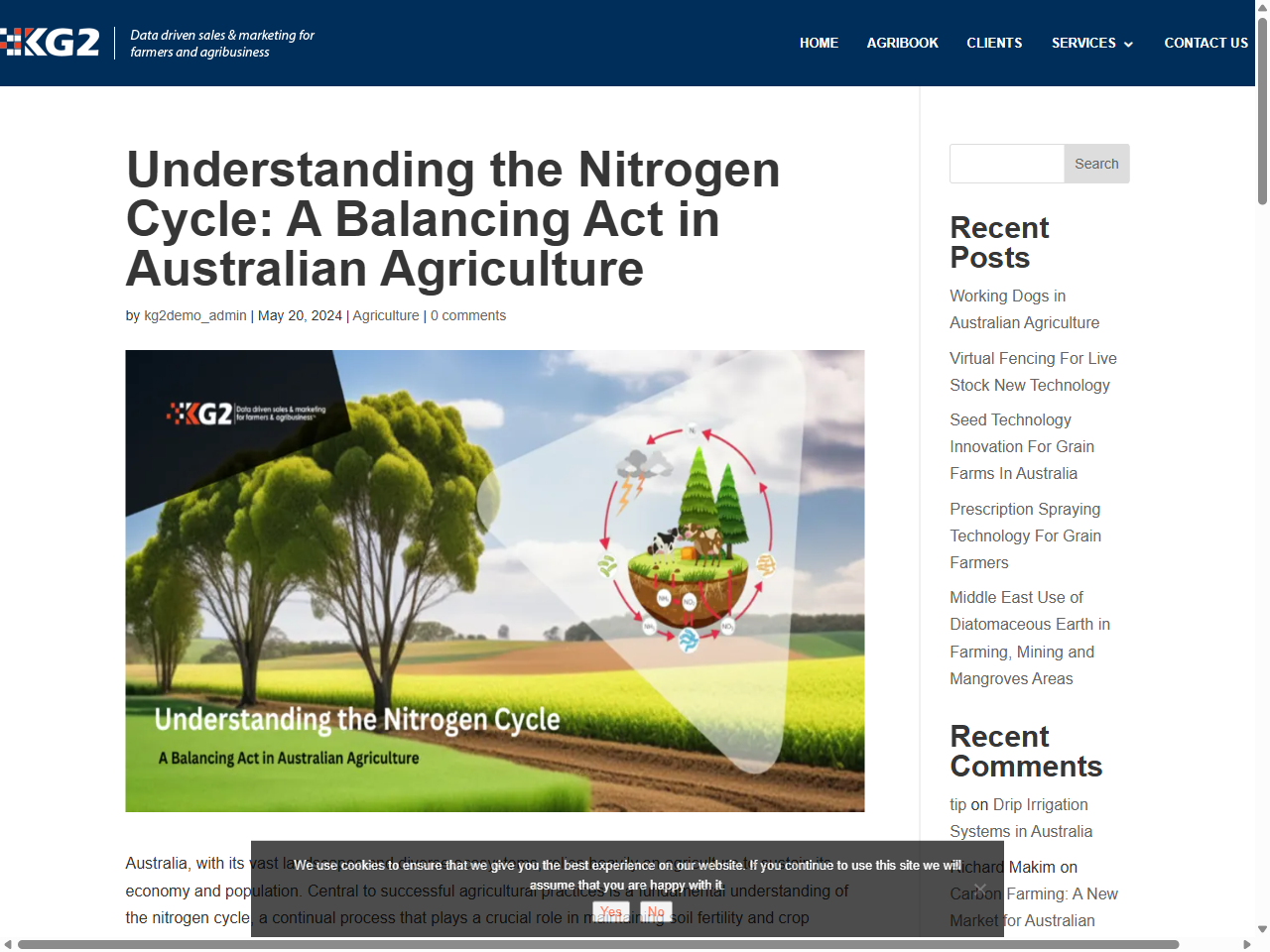Click the KG2 logo icon

52,42
